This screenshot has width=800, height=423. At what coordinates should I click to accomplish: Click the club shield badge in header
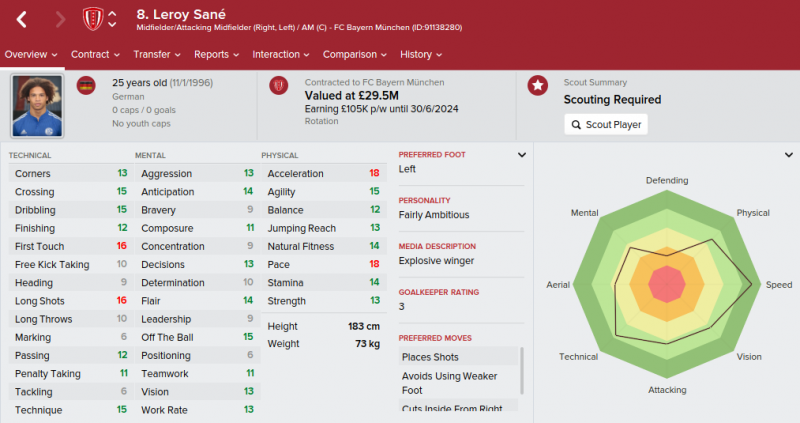click(x=93, y=19)
